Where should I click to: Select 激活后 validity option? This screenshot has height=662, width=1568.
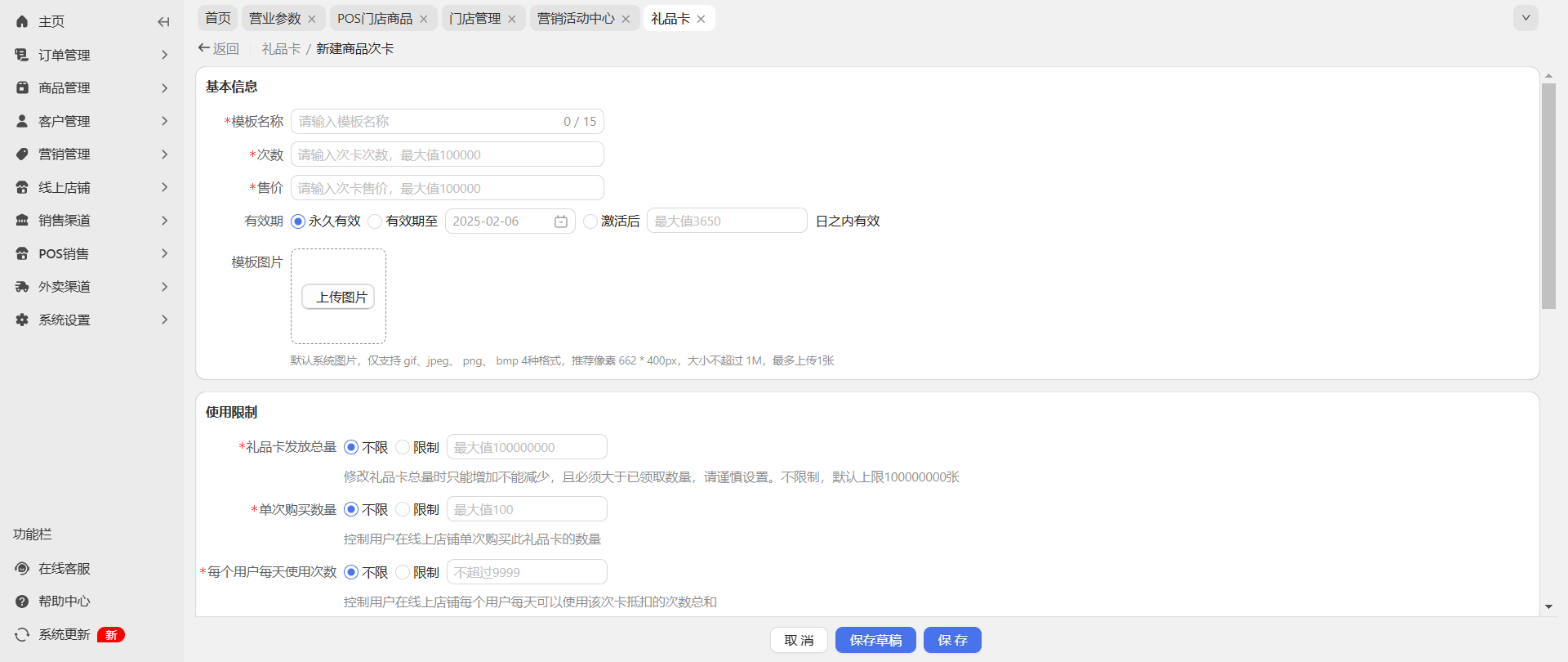click(590, 221)
